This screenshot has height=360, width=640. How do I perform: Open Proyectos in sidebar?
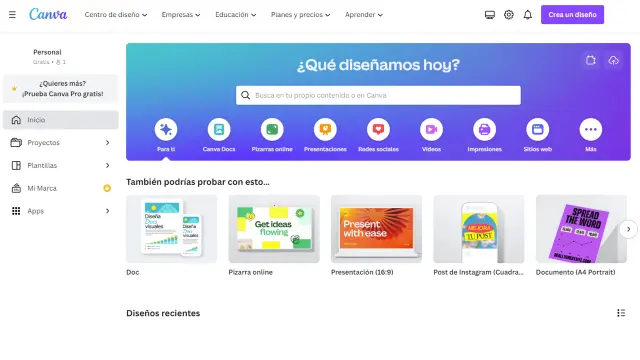[61, 142]
